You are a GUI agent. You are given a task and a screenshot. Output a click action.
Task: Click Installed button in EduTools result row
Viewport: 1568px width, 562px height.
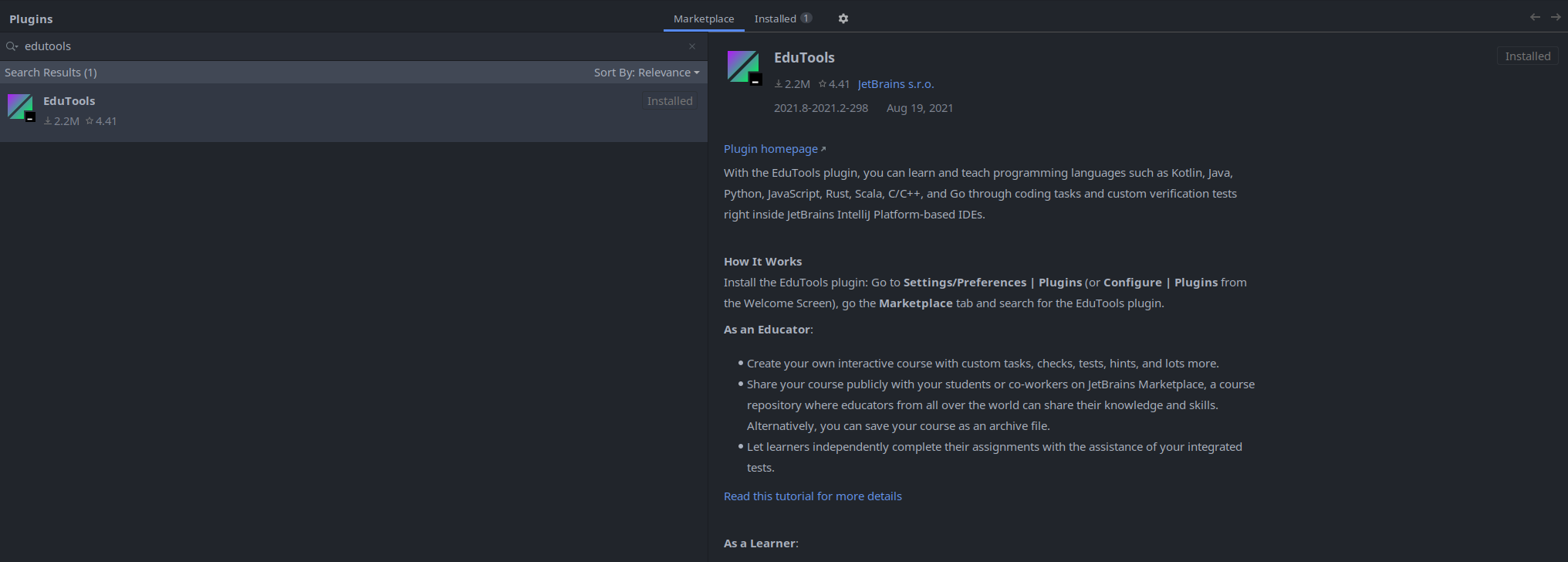[x=670, y=101]
